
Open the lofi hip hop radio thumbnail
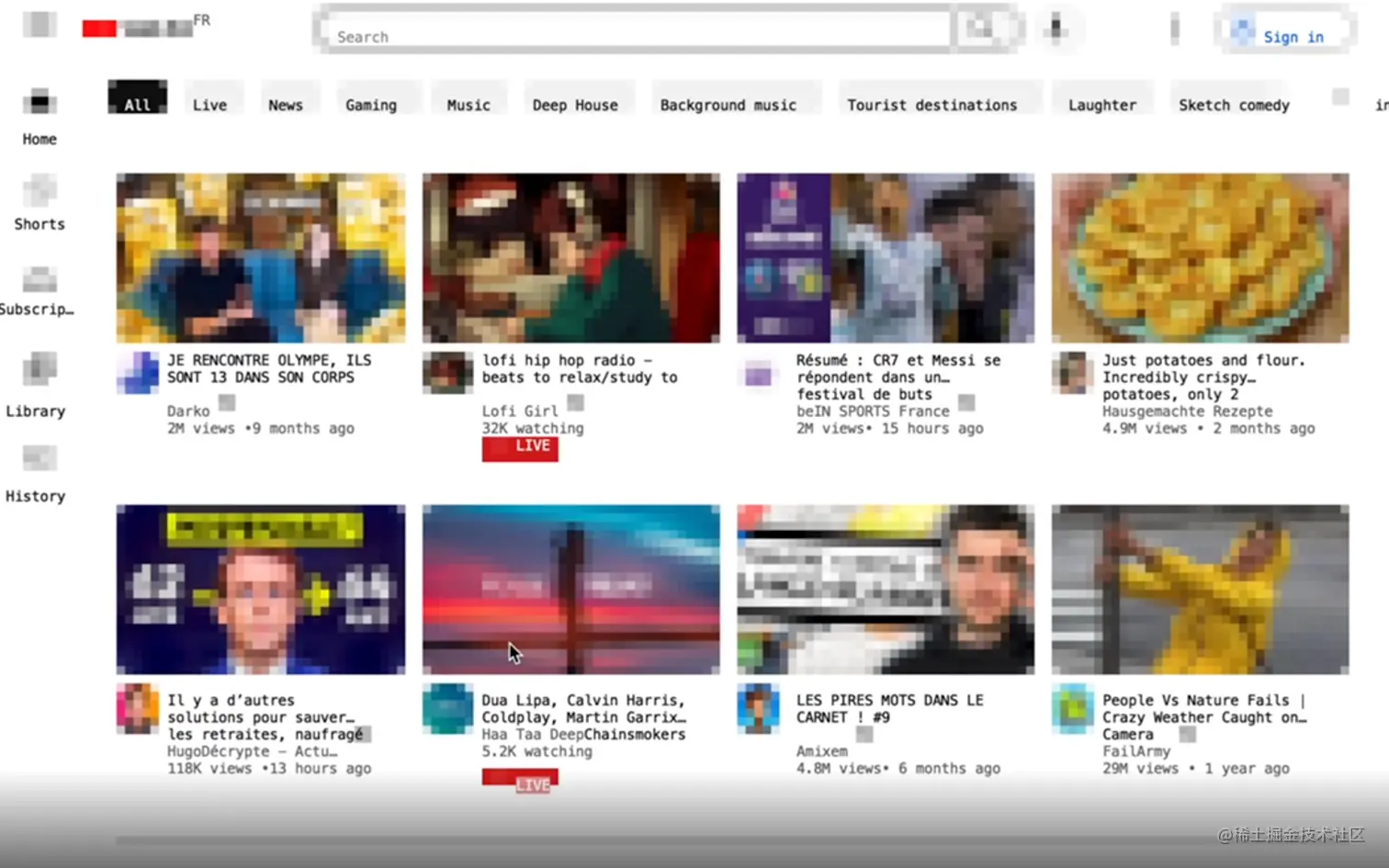[x=571, y=258]
